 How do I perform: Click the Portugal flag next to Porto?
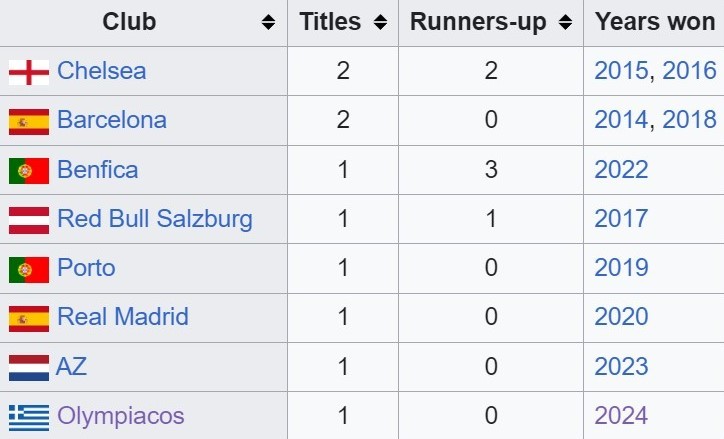pyautogui.click(x=29, y=269)
